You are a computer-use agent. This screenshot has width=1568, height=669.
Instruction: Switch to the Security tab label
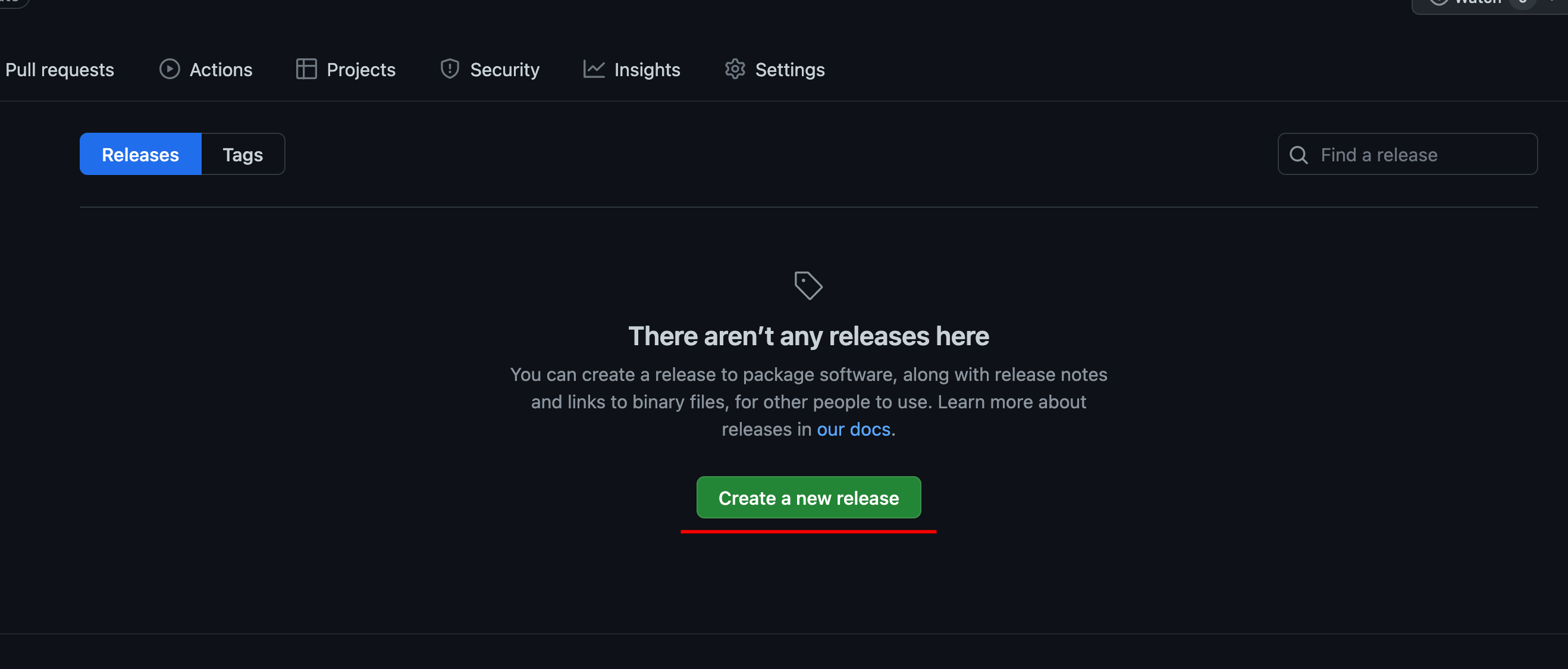tap(504, 70)
